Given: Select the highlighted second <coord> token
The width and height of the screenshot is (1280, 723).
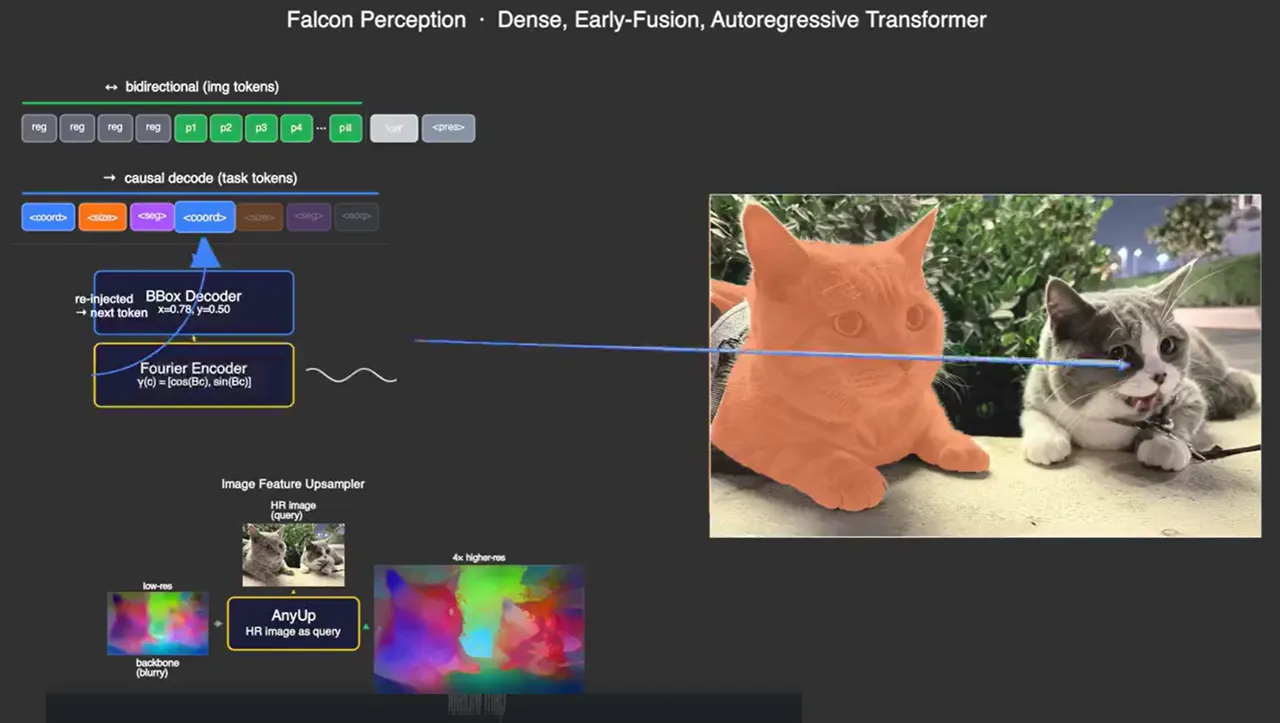Looking at the screenshot, I should pos(205,216).
